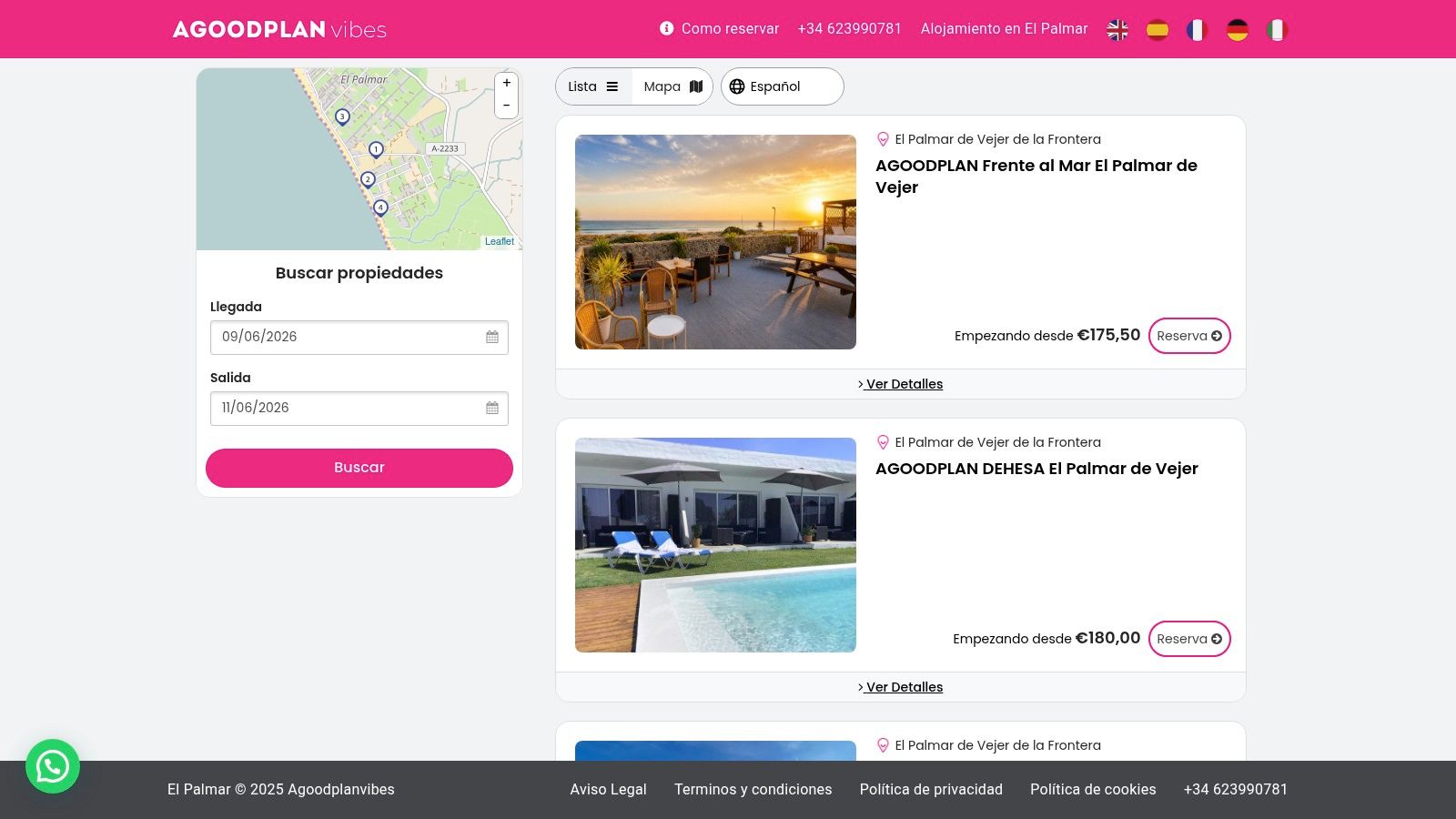Go to AGOODPLAN vibes home logo
1456x819 pixels.
(279, 29)
